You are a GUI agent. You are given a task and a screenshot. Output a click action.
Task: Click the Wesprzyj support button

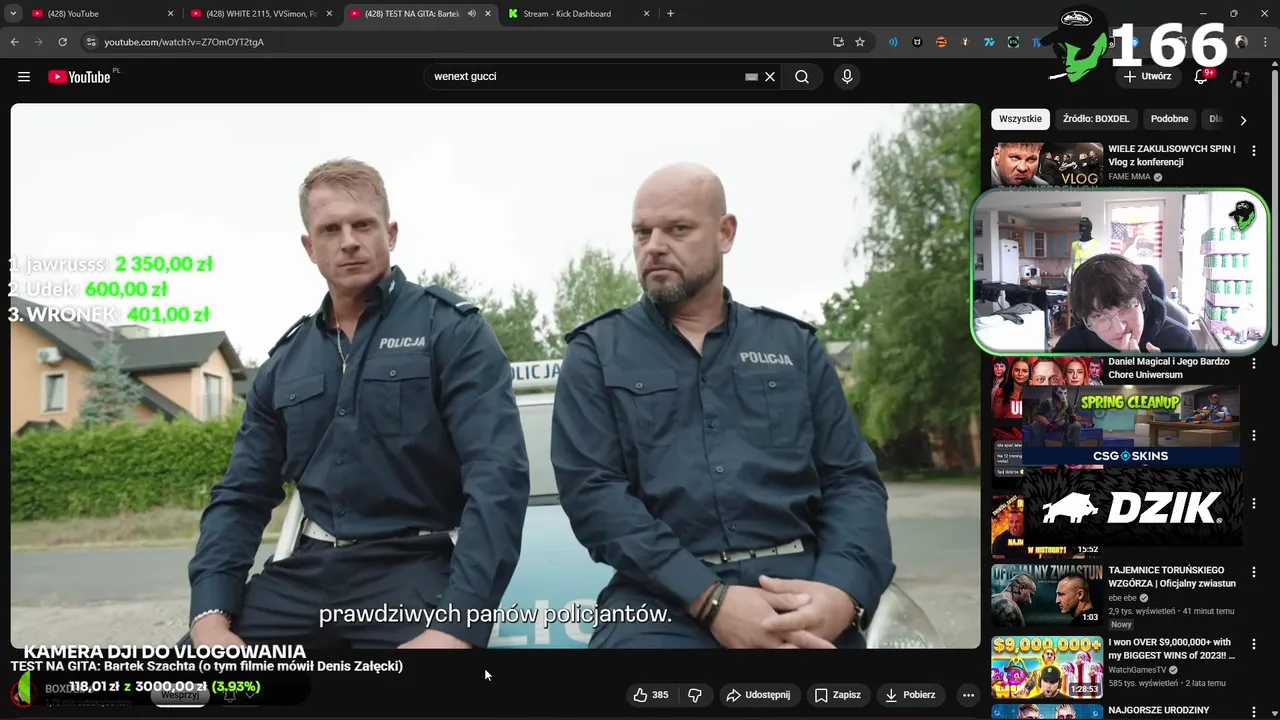click(x=180, y=695)
